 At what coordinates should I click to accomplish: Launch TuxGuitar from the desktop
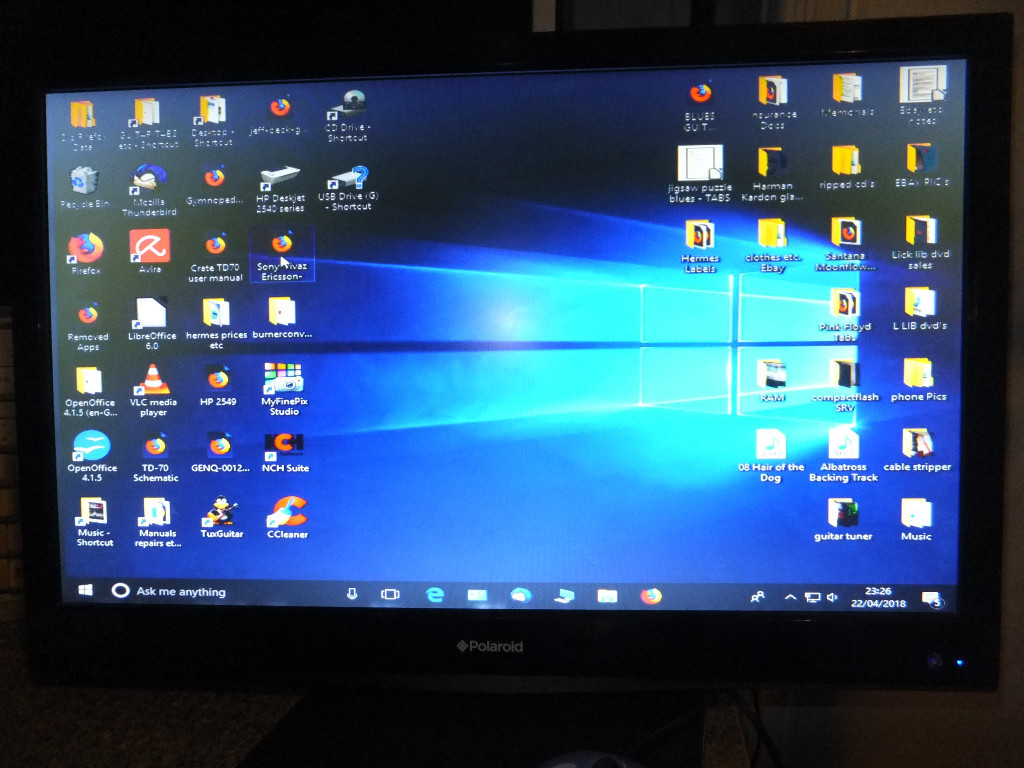221,518
